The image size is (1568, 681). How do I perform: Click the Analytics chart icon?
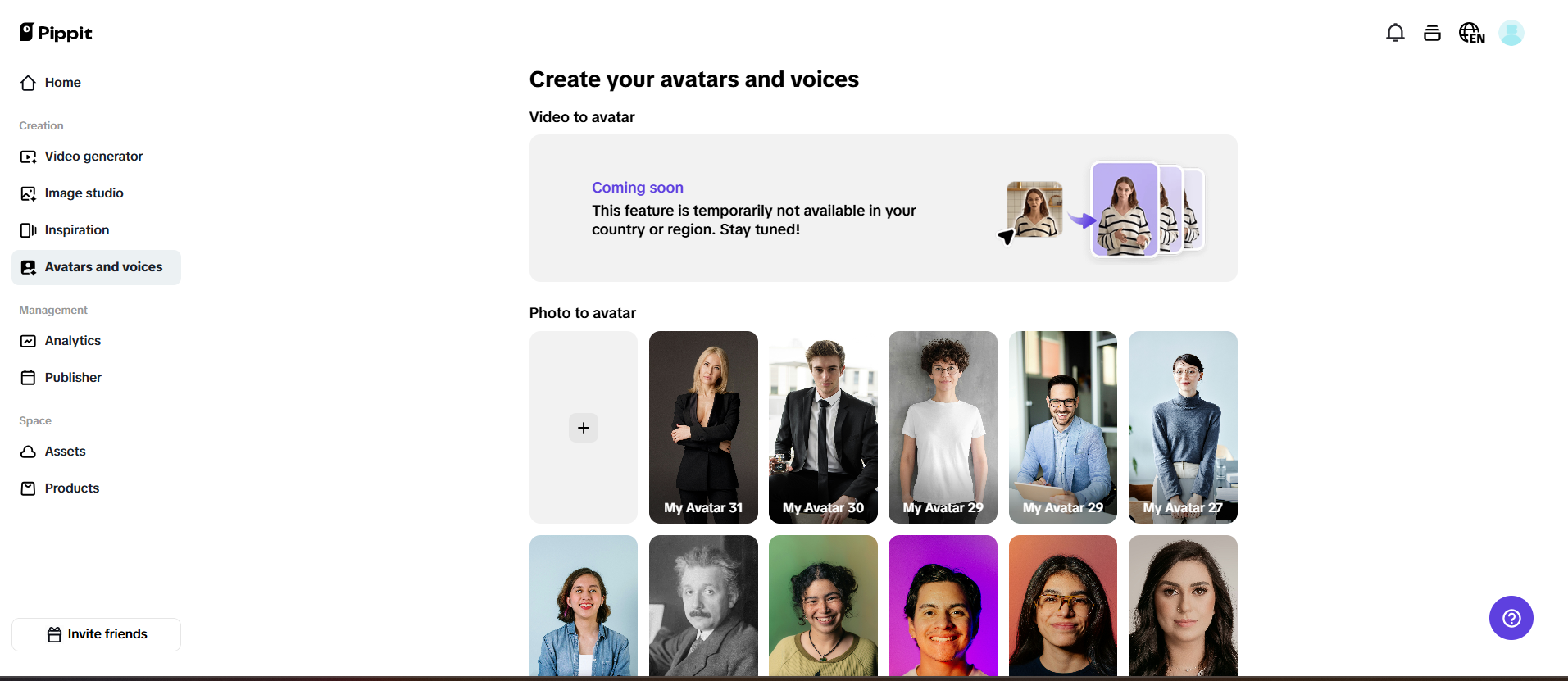(28, 341)
